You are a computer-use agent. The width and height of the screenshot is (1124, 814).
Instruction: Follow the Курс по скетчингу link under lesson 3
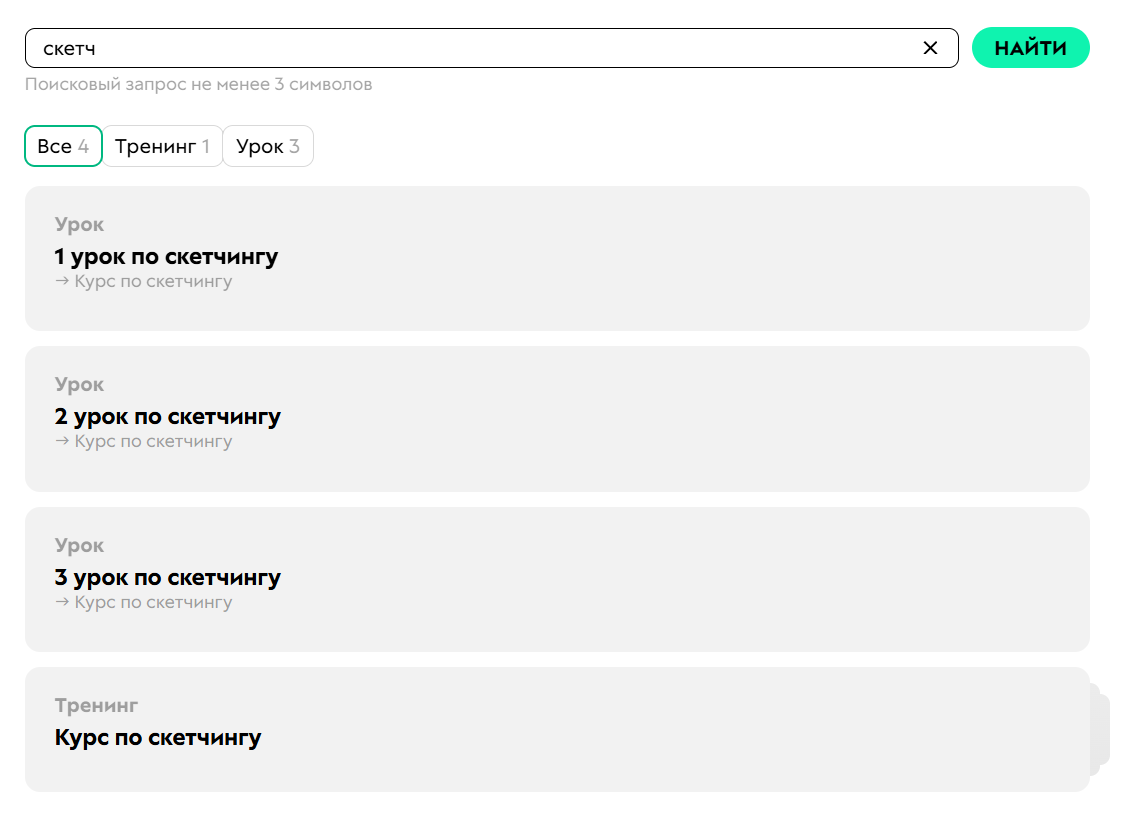(x=153, y=603)
